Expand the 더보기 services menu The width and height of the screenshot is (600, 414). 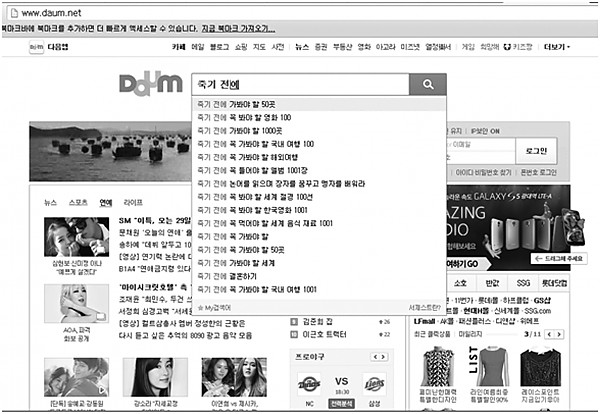[x=557, y=47]
